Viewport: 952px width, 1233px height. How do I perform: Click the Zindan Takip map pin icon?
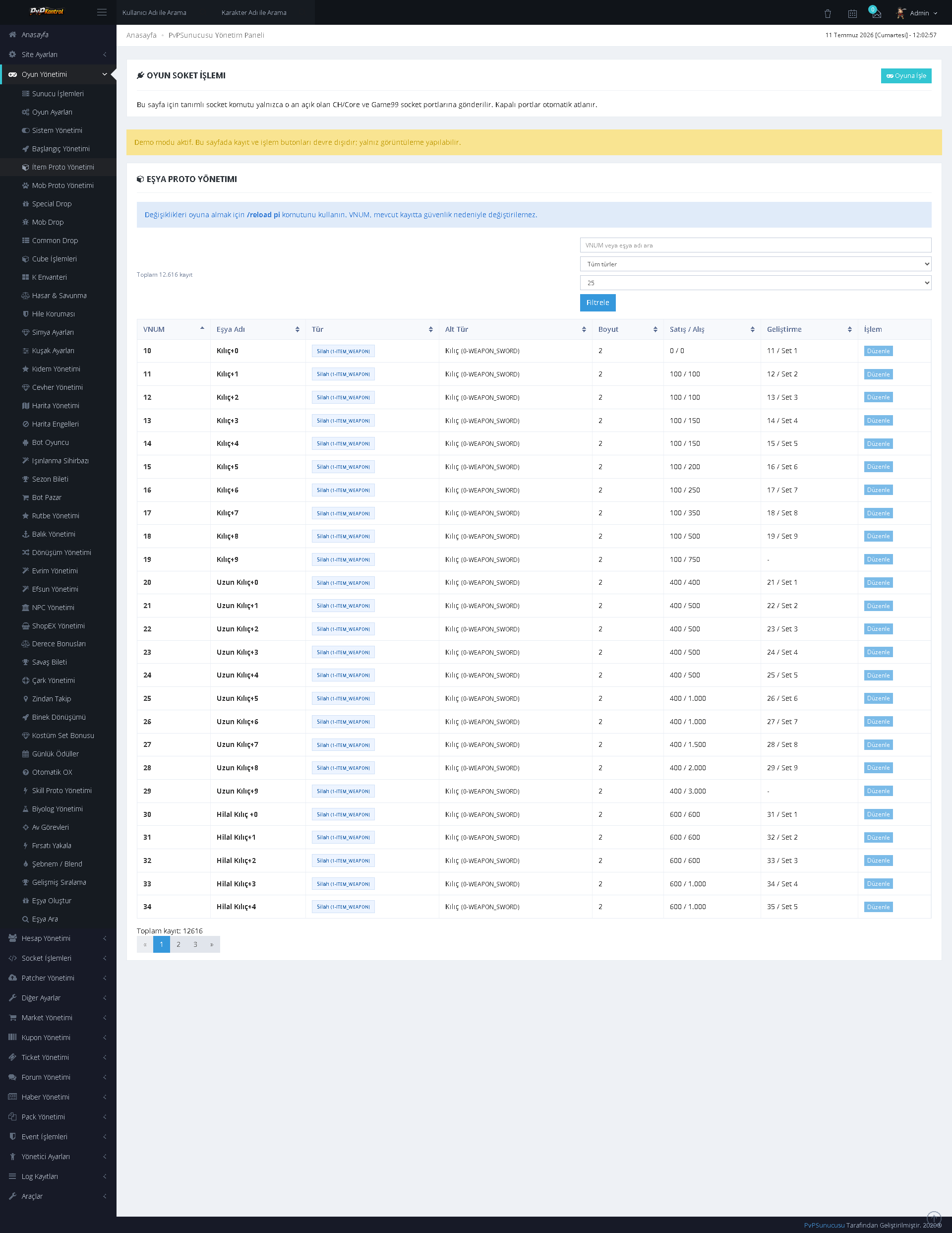pyautogui.click(x=25, y=699)
